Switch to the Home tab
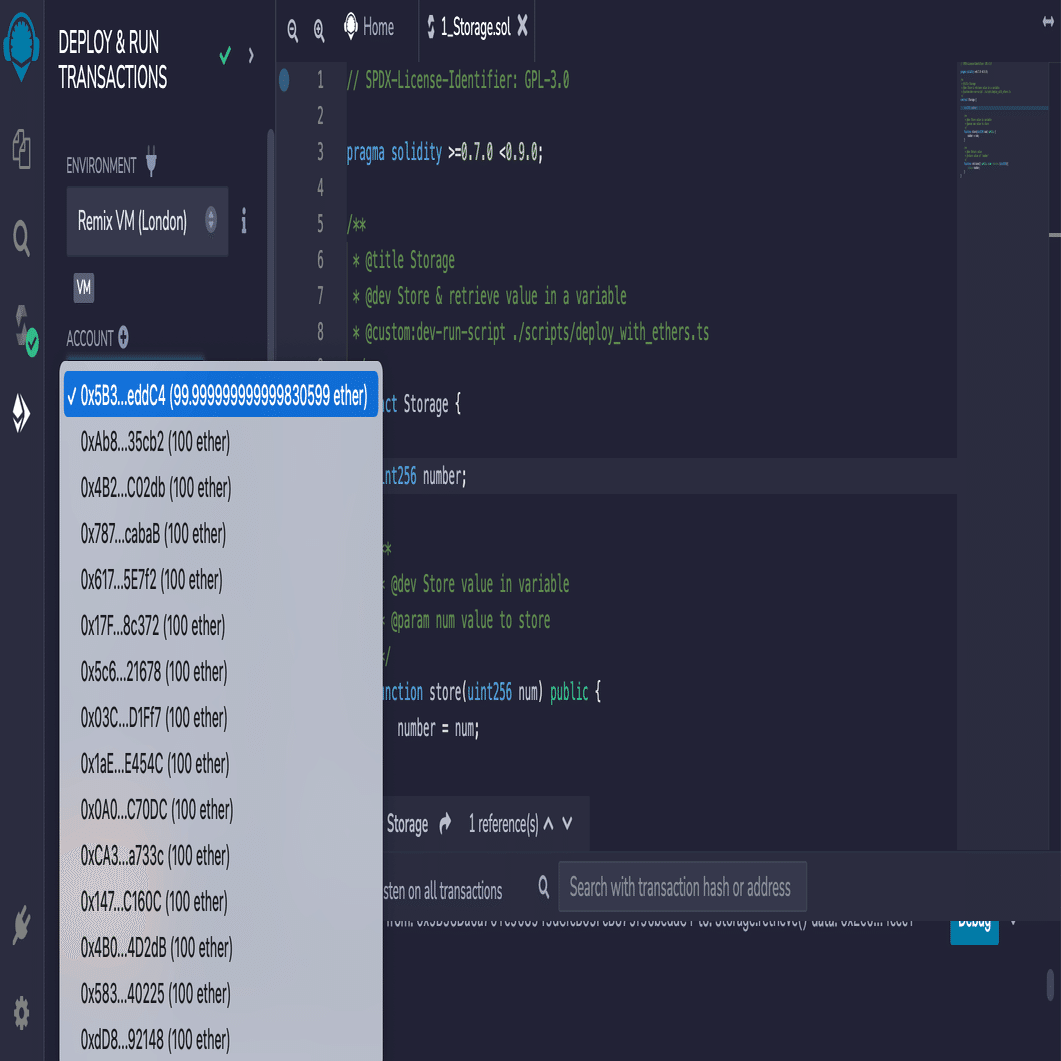This screenshot has height=1061, width=1061. [x=369, y=27]
